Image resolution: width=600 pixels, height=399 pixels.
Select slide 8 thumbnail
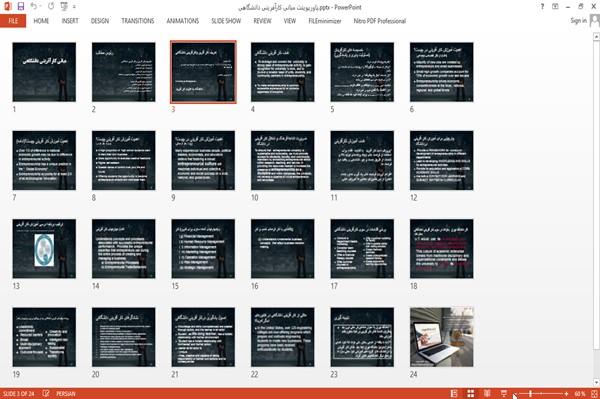click(x=124, y=160)
